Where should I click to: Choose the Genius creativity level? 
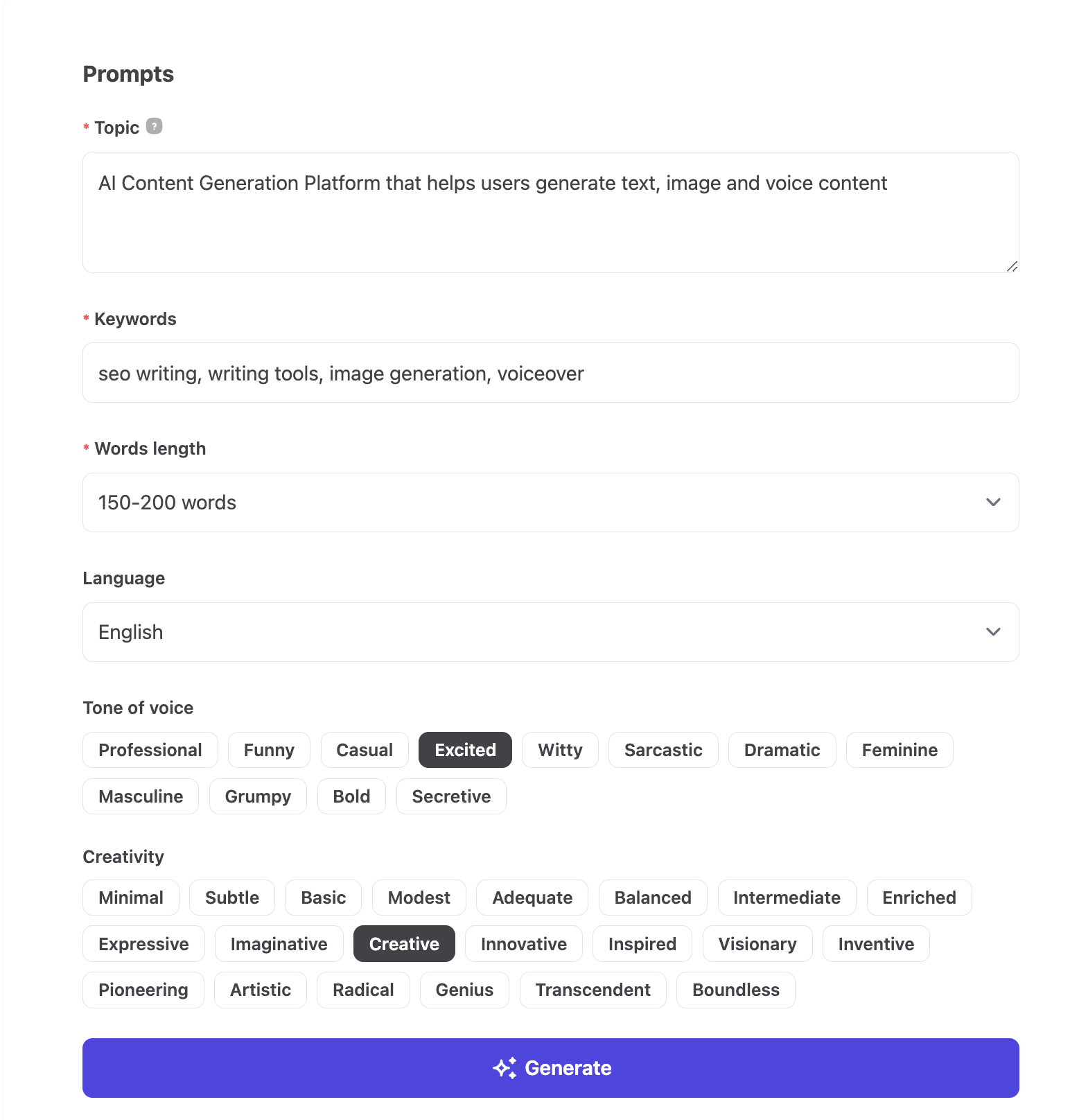click(464, 990)
